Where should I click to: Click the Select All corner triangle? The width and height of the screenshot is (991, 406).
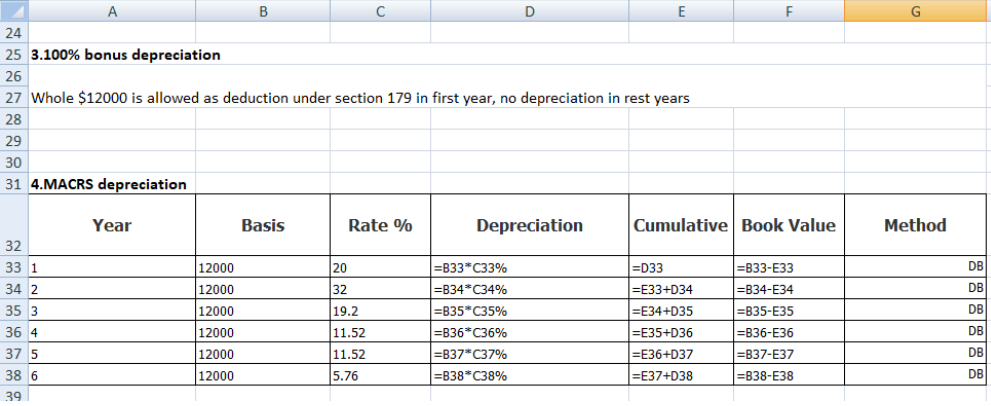(14, 11)
